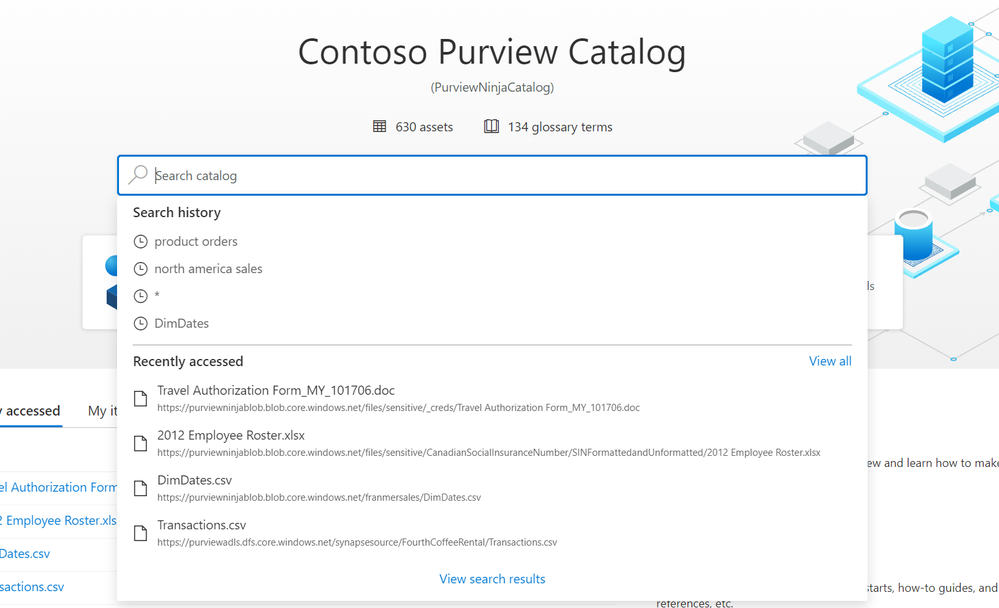
Task: Open DimDates.csv from recently accessed dropdown
Action: tap(194, 480)
